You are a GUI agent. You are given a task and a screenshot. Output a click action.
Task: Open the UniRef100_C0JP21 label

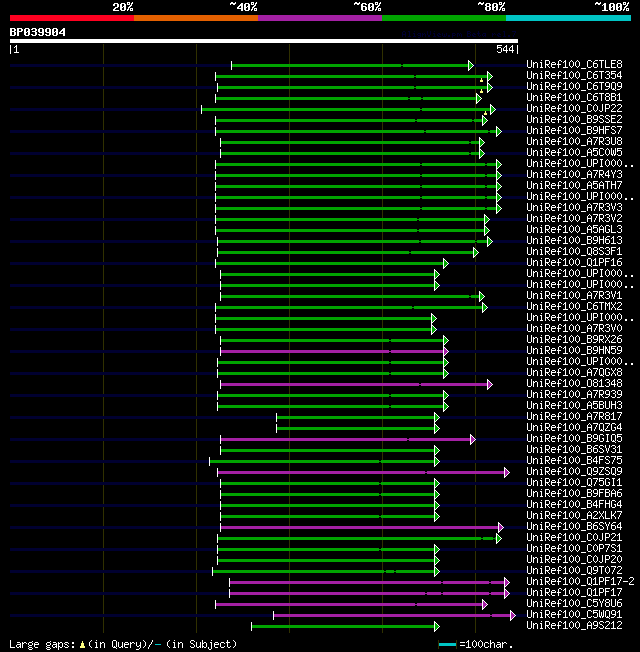(x=574, y=538)
